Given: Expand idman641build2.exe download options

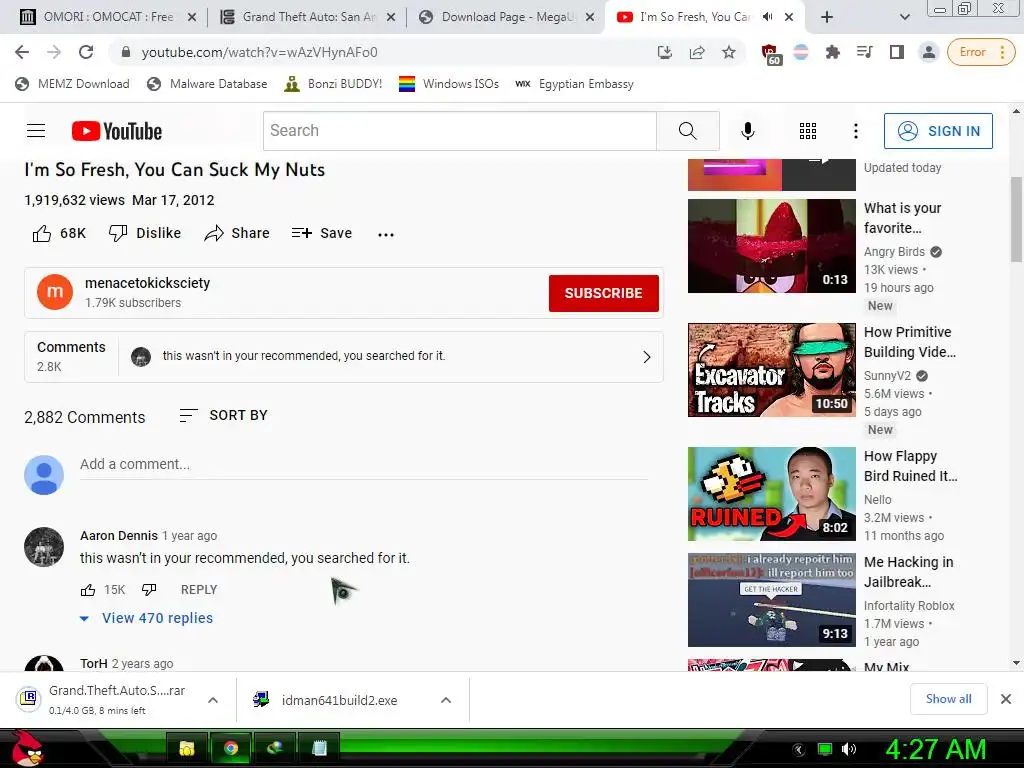Looking at the screenshot, I should [x=446, y=700].
